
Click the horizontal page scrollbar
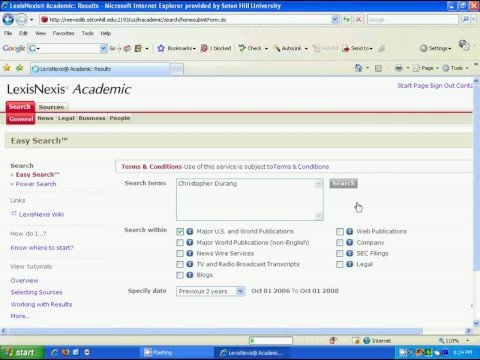click(x=215, y=331)
